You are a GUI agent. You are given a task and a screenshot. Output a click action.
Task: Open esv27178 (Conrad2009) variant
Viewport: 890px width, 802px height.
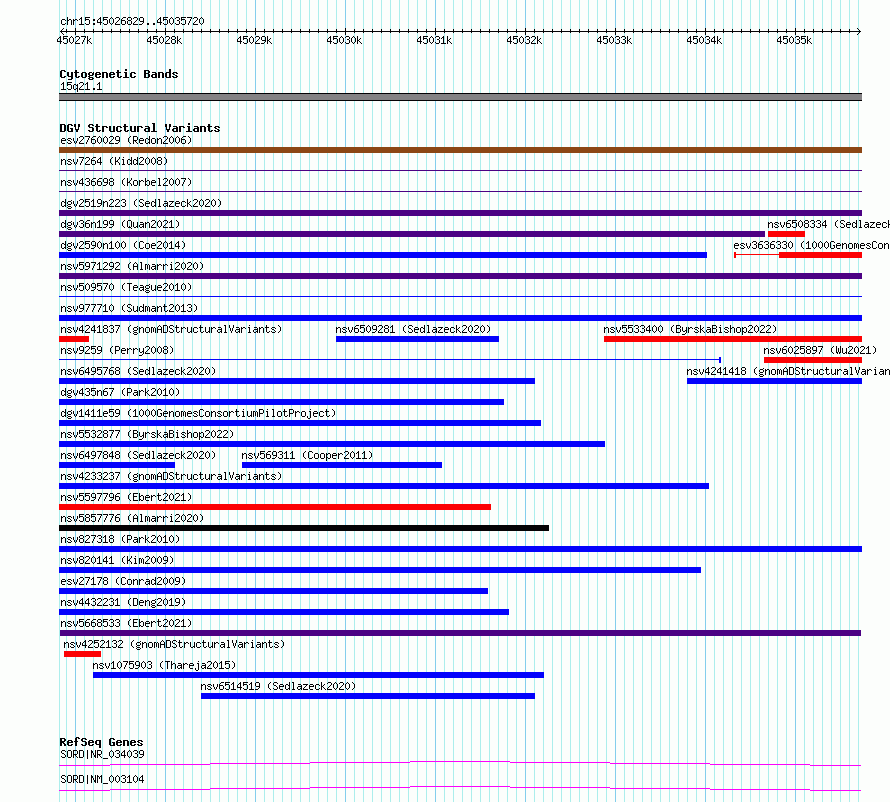tap(123, 581)
